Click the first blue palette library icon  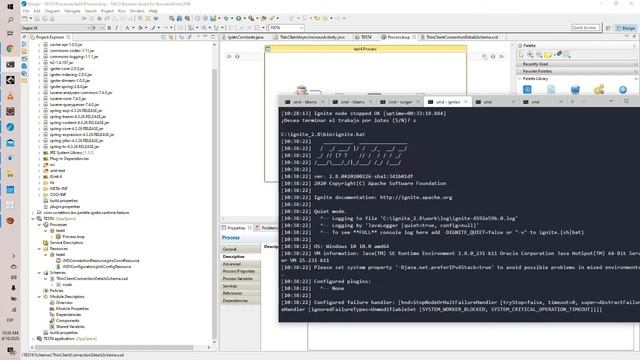[527, 89]
